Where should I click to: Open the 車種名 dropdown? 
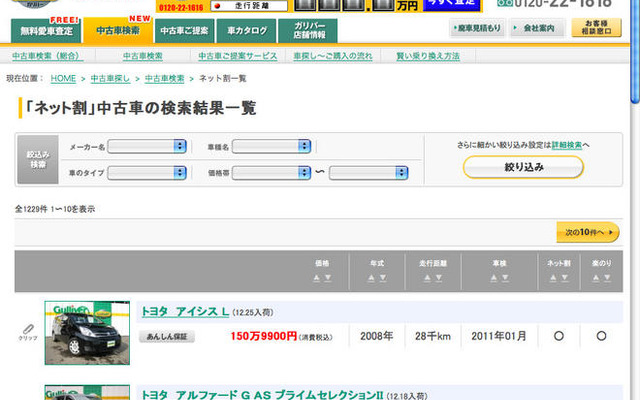click(x=271, y=146)
